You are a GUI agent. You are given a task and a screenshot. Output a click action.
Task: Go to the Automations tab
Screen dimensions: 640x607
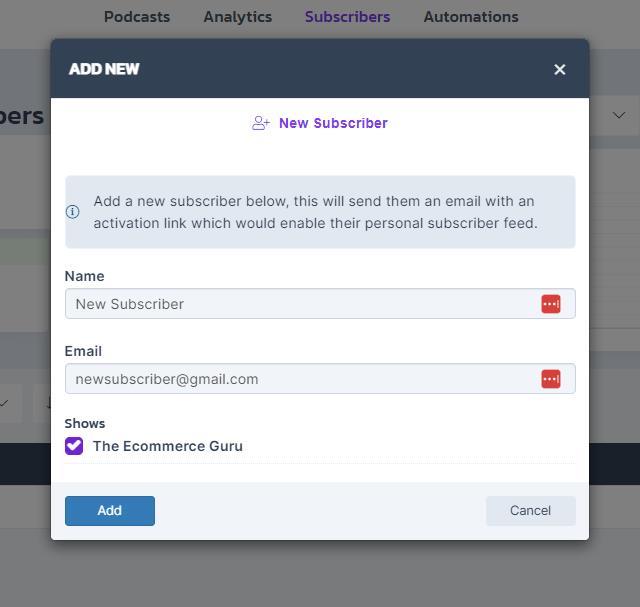[471, 17]
